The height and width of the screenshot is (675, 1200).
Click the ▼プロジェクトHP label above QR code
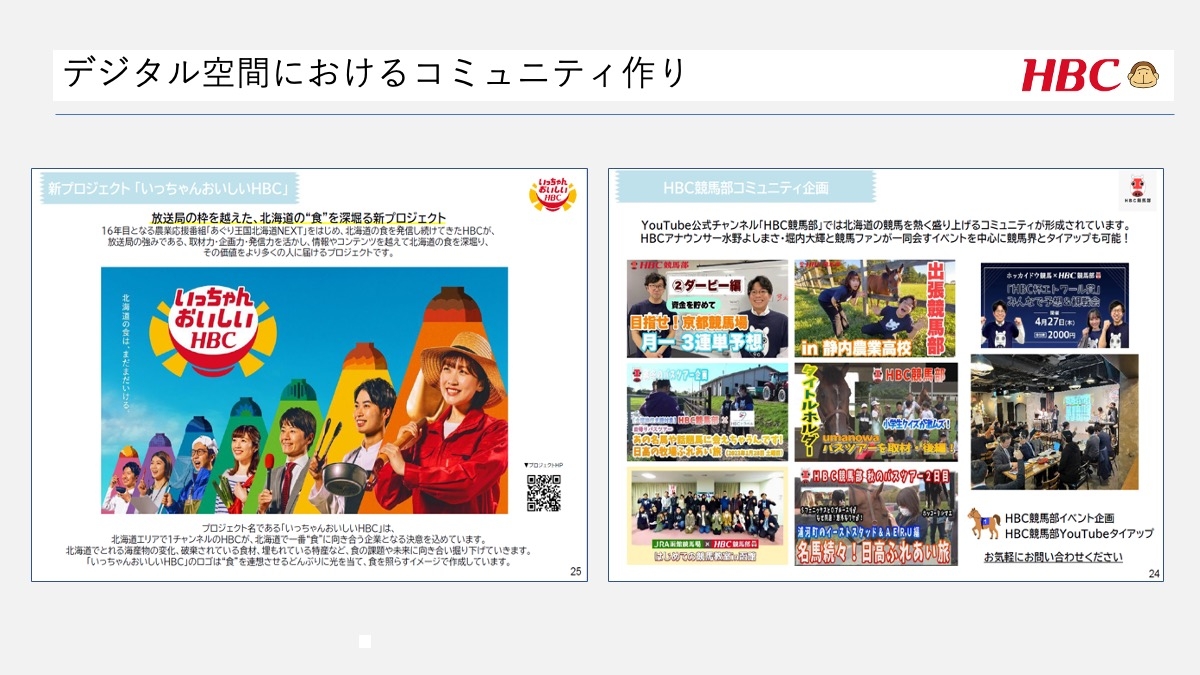tap(543, 467)
